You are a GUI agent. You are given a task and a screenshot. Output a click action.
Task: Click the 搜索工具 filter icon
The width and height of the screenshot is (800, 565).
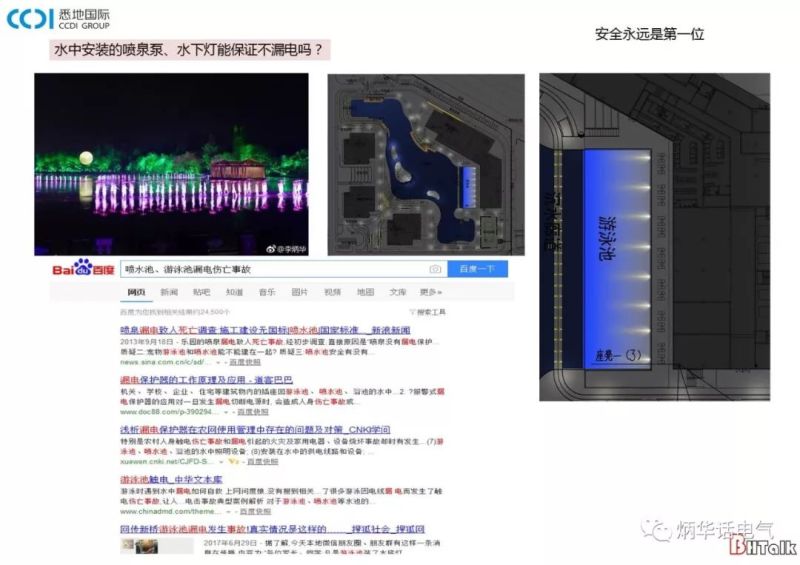(412, 312)
